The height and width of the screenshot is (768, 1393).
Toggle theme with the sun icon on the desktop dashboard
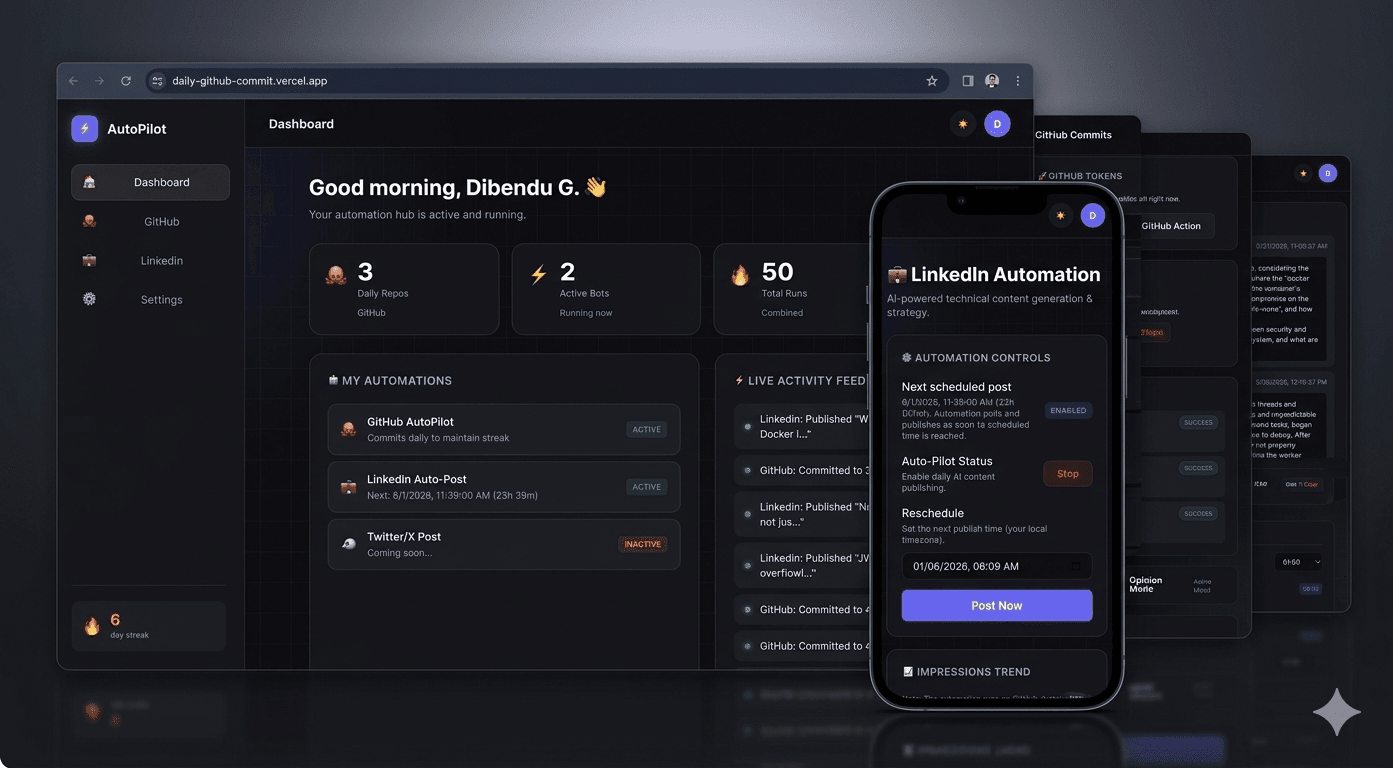coord(963,124)
